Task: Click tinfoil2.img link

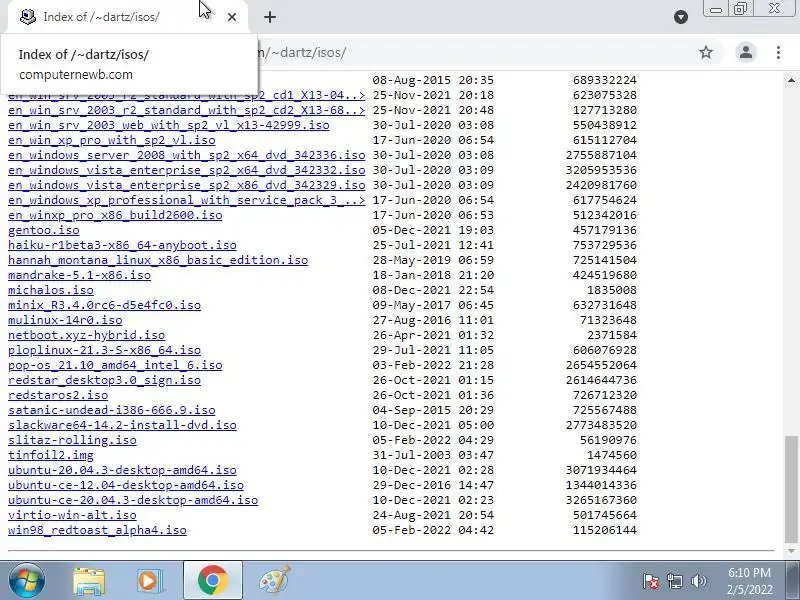Action: [51, 455]
